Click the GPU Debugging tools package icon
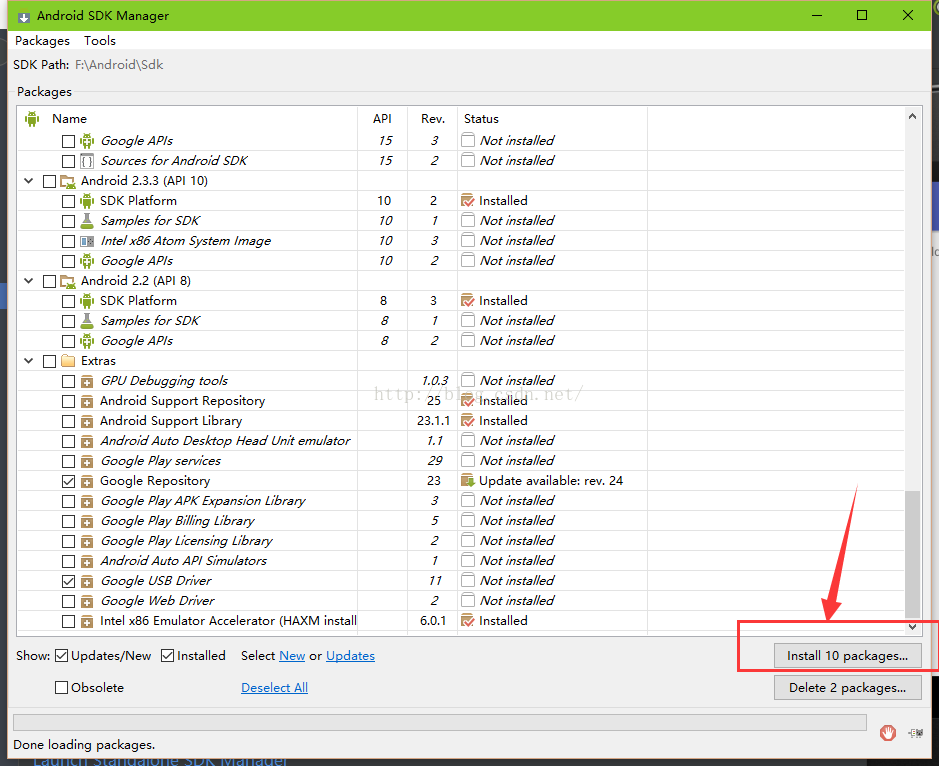Image resolution: width=939 pixels, height=766 pixels. tap(87, 381)
